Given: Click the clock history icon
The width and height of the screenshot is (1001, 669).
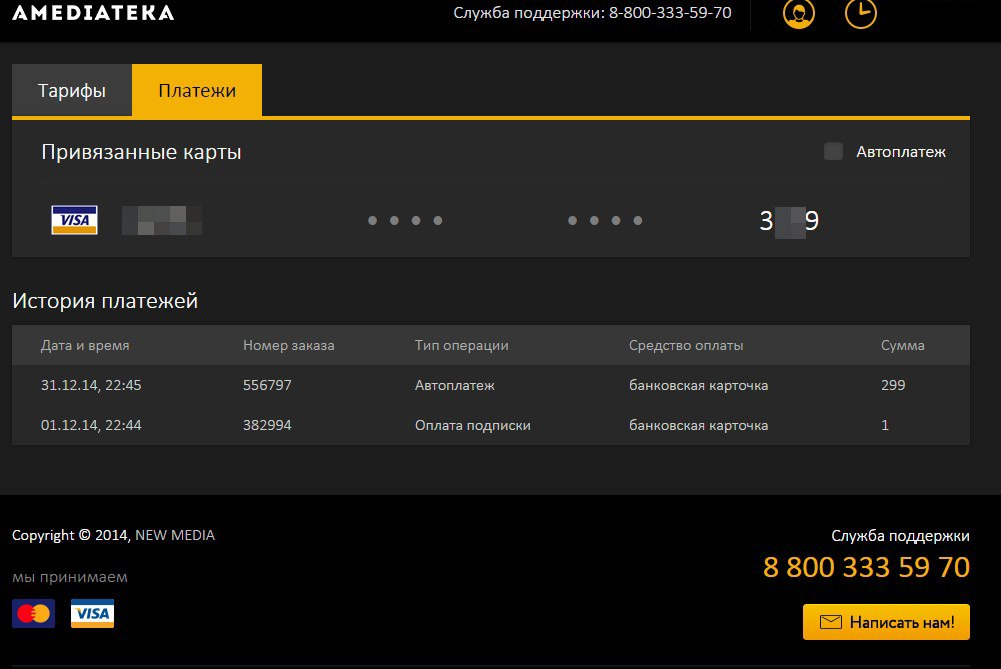Looking at the screenshot, I should pos(860,13).
